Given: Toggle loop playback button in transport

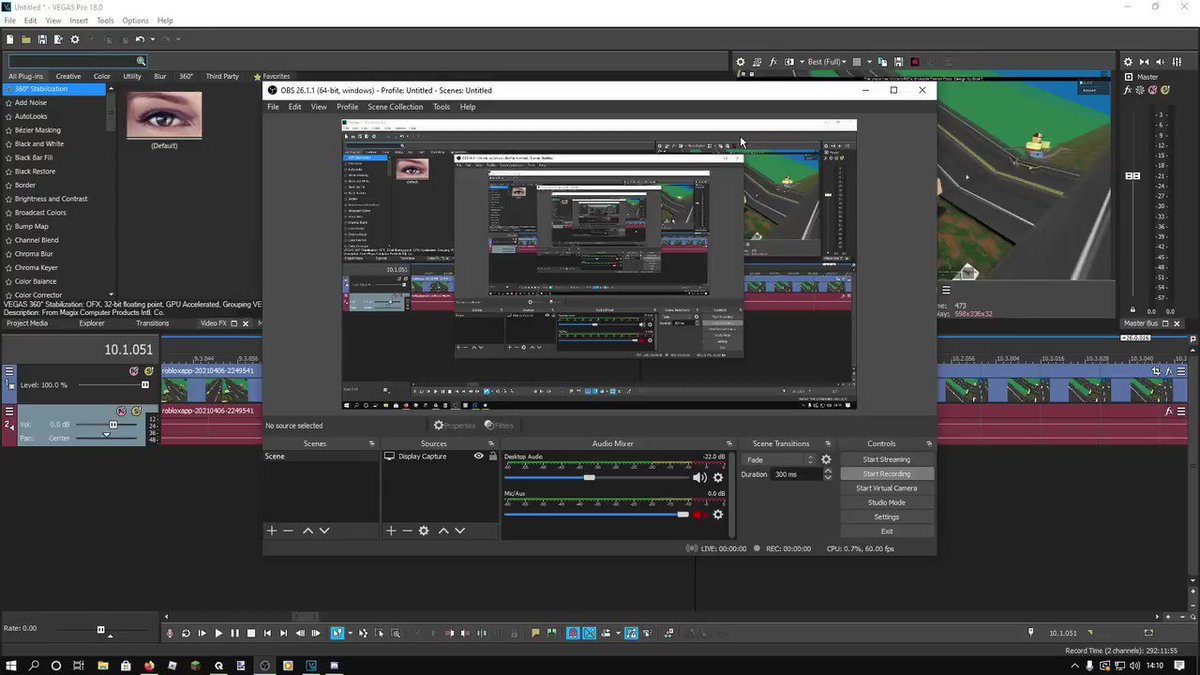Looking at the screenshot, I should [x=186, y=633].
